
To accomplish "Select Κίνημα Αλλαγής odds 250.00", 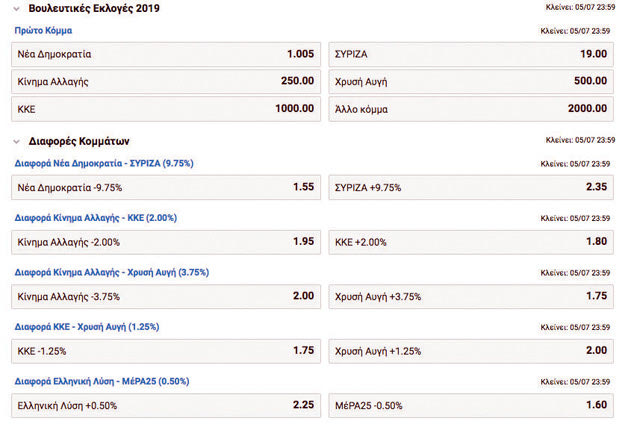I will 166,82.
